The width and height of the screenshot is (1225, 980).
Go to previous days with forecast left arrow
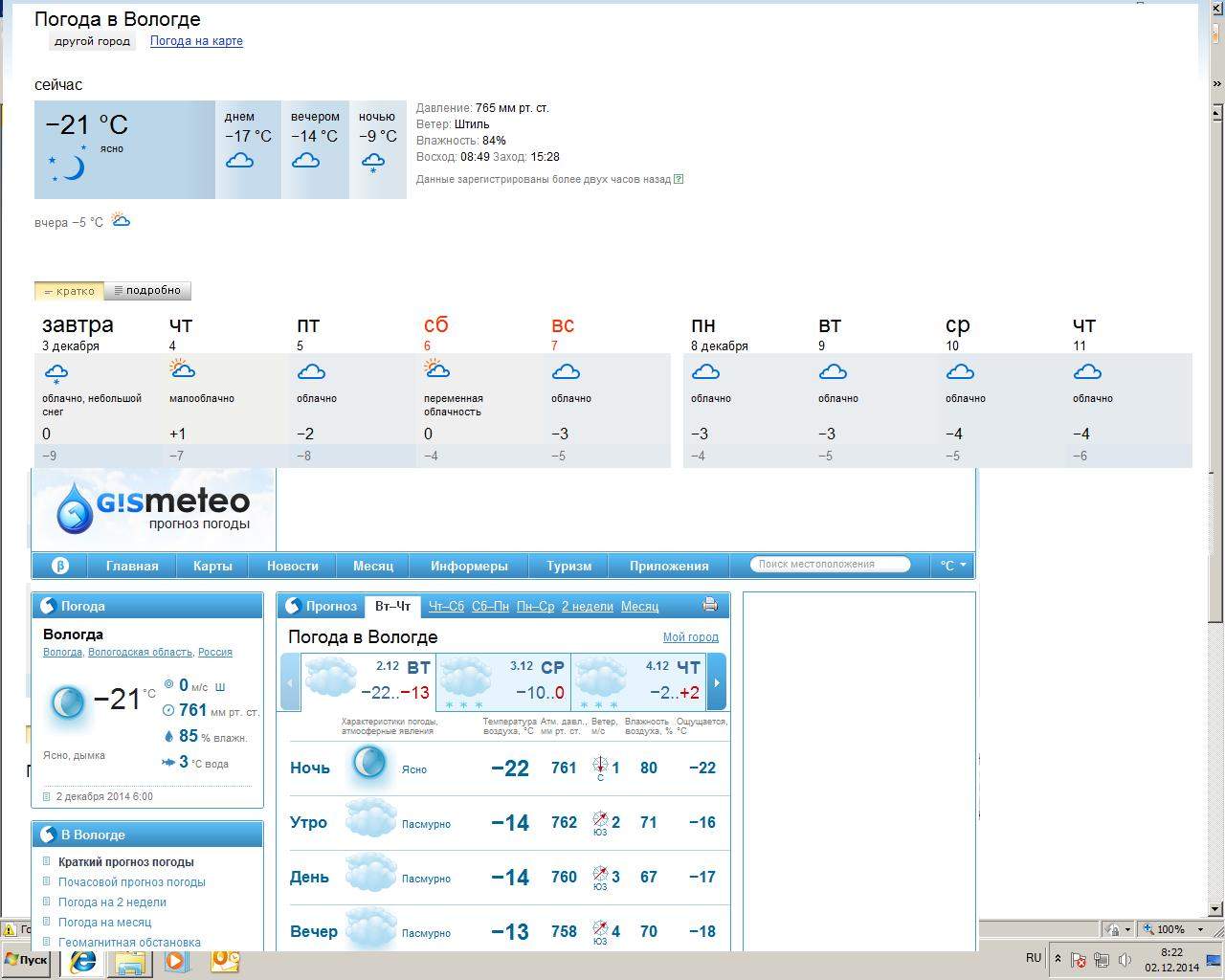290,682
